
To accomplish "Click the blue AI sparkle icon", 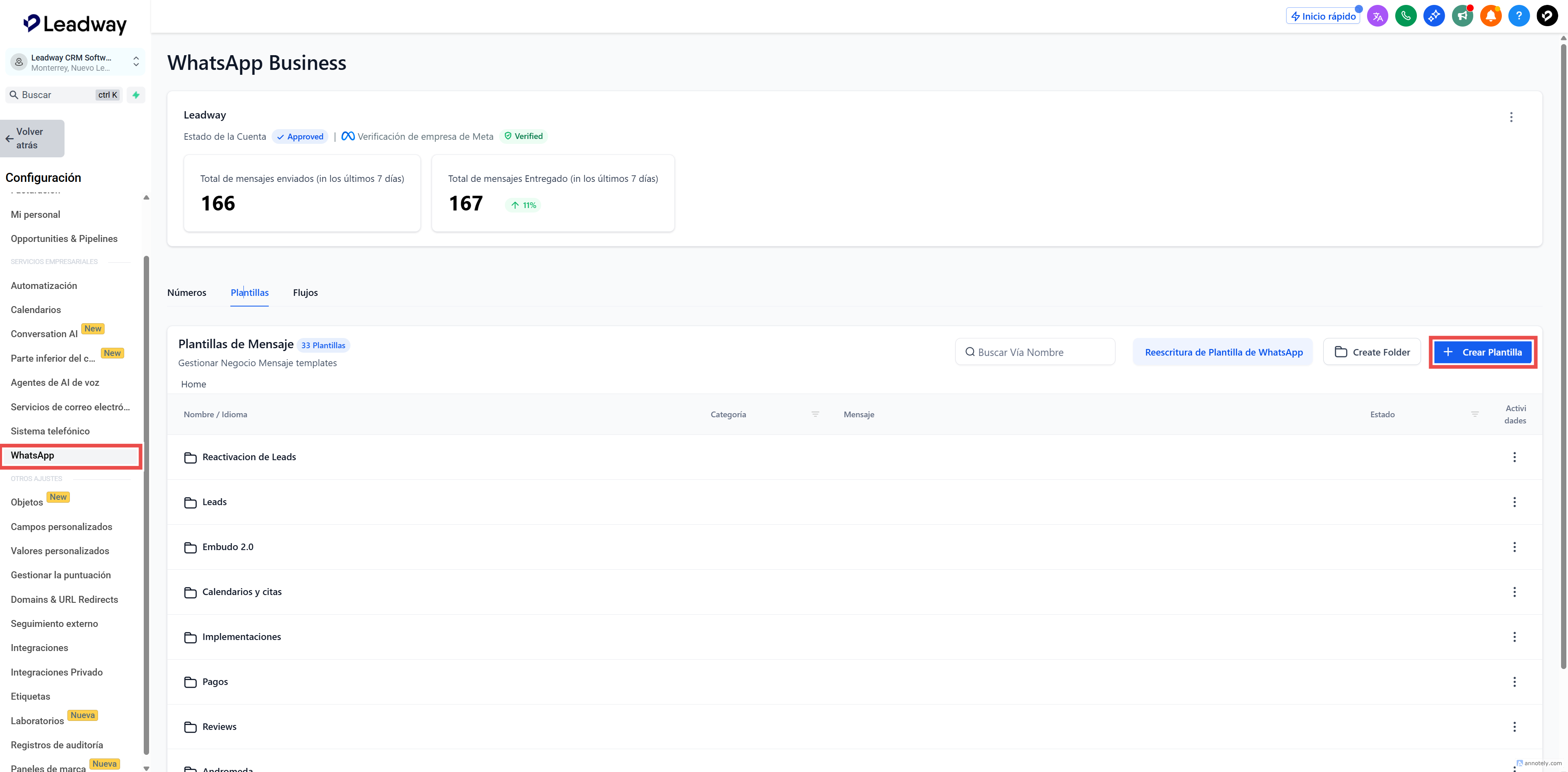I will (x=1434, y=16).
